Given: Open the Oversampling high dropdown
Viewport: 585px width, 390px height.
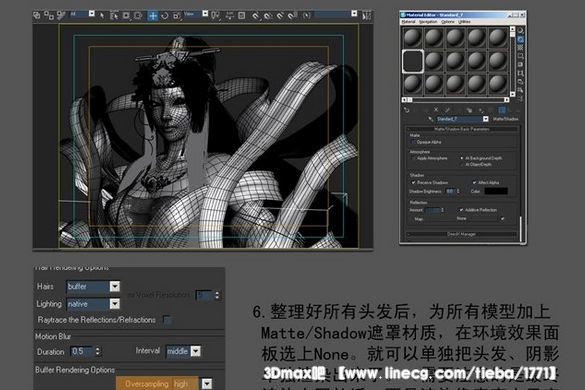Looking at the screenshot, I should click(207, 384).
